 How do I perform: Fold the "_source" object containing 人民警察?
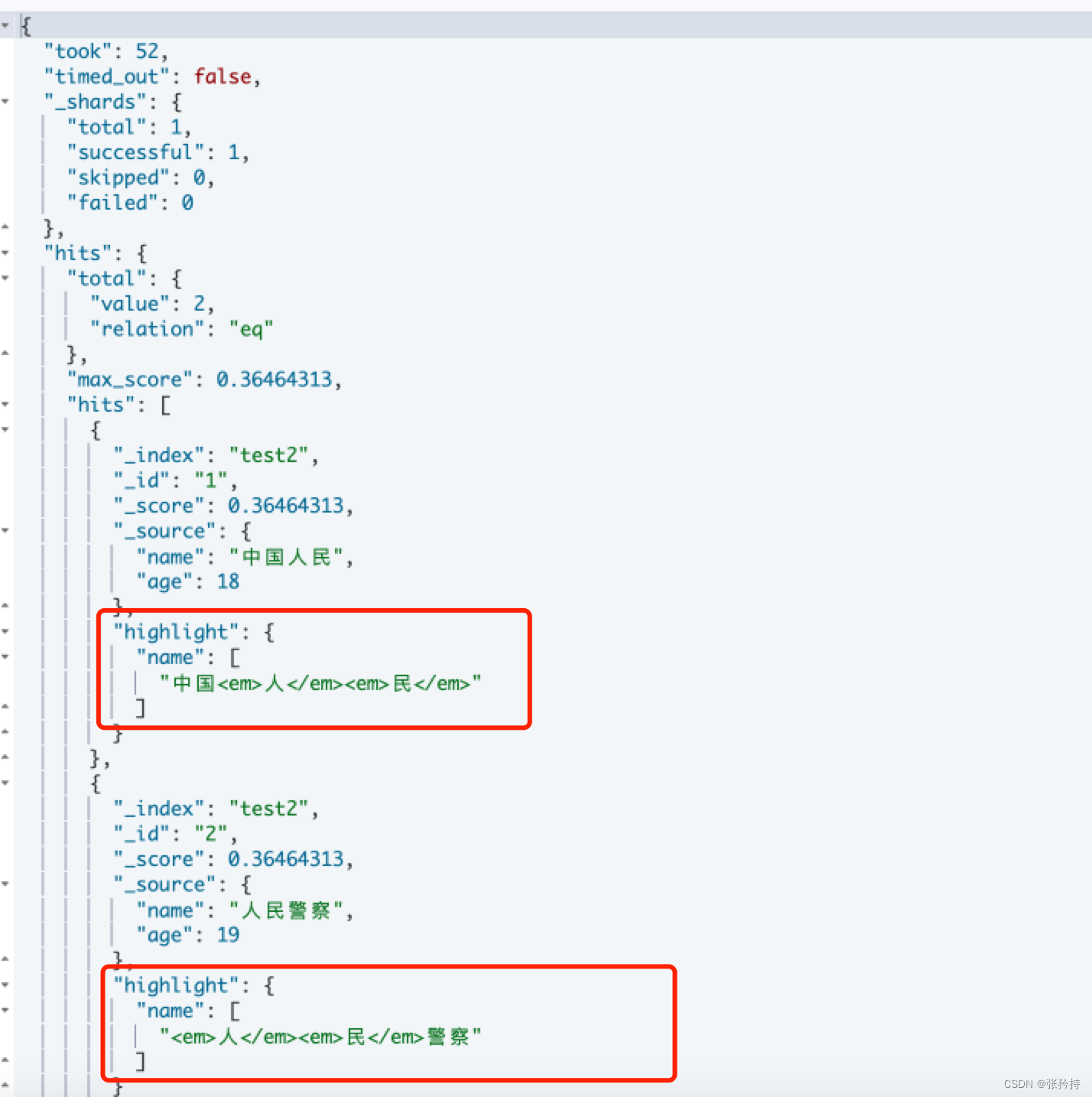[5, 884]
